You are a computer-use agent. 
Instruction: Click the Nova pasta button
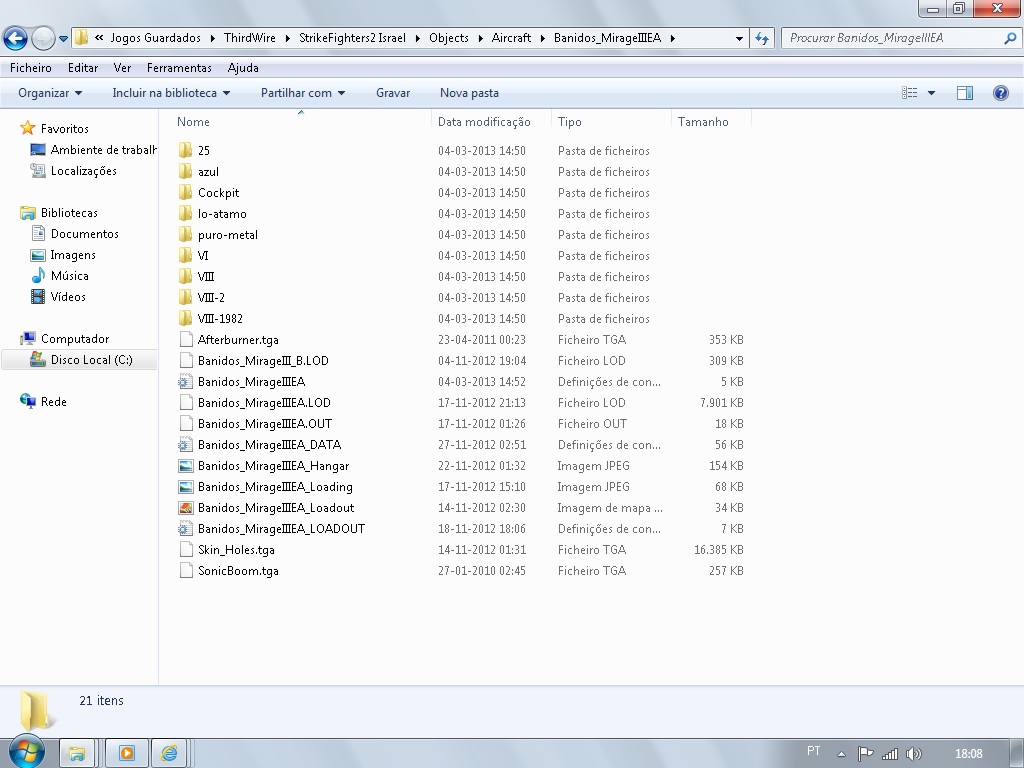tap(470, 93)
